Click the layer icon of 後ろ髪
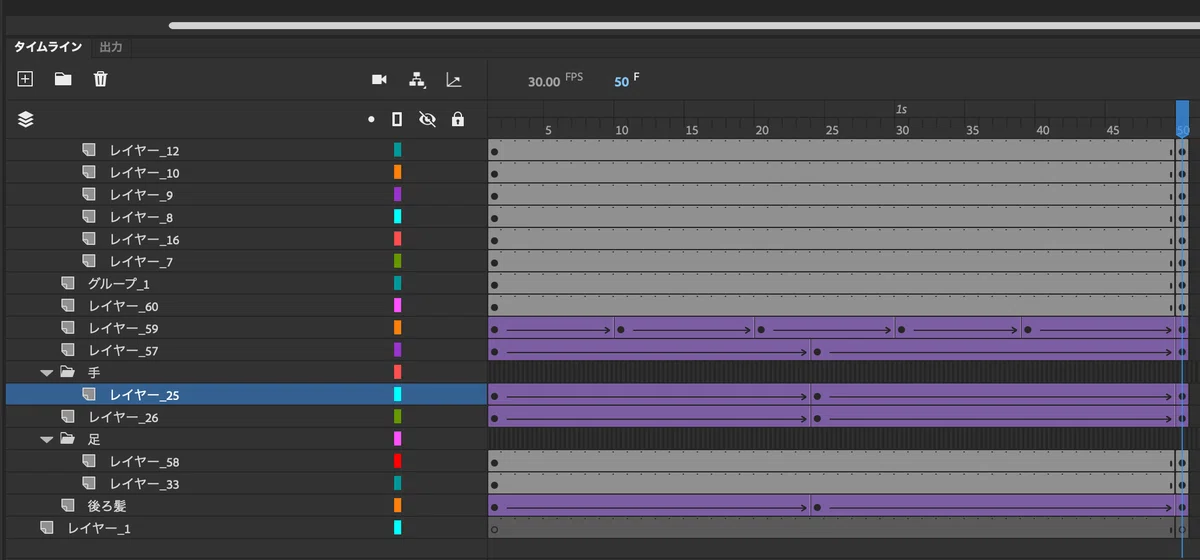This screenshot has width=1200, height=560. click(x=68, y=505)
